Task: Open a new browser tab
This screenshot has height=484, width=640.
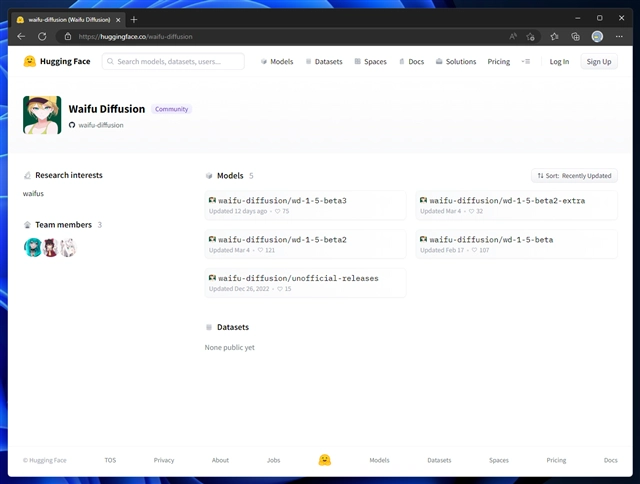Action: tap(134, 19)
